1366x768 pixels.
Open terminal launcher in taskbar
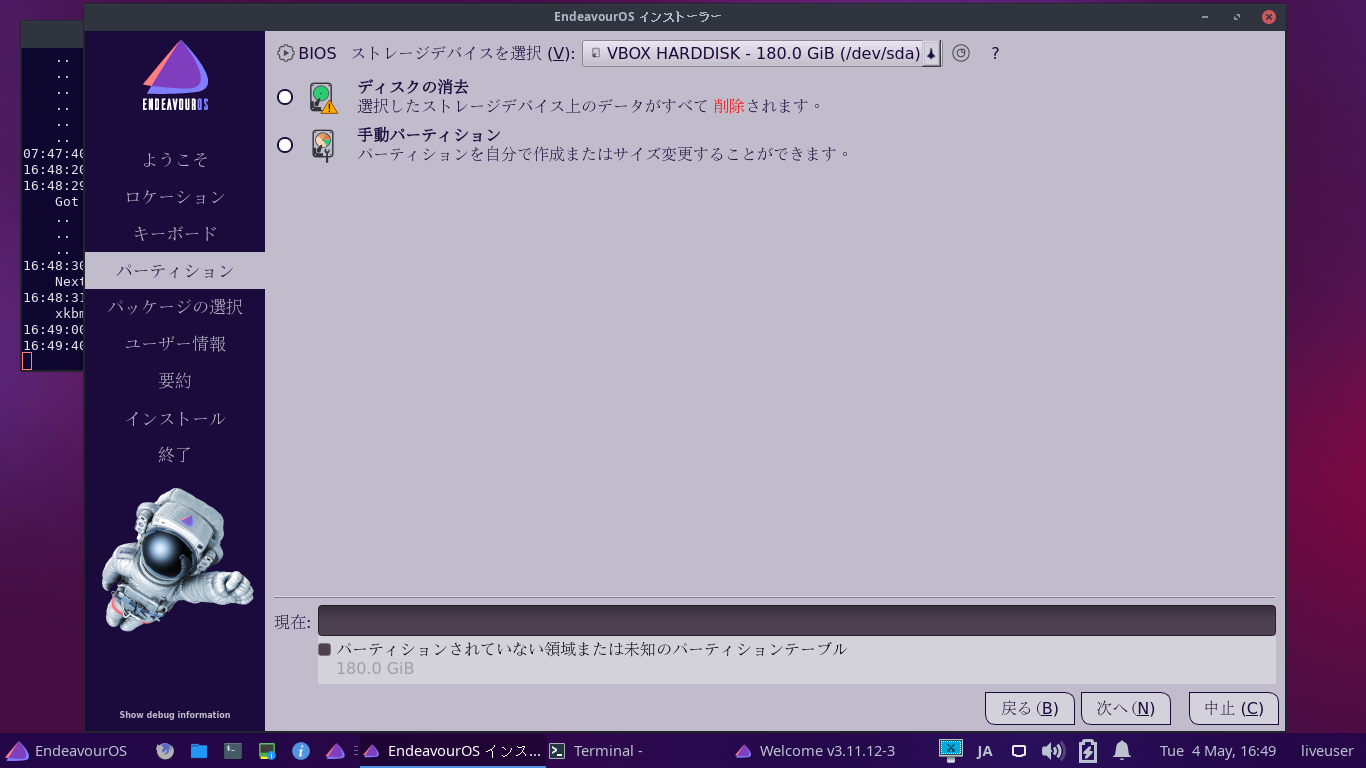tap(233, 751)
